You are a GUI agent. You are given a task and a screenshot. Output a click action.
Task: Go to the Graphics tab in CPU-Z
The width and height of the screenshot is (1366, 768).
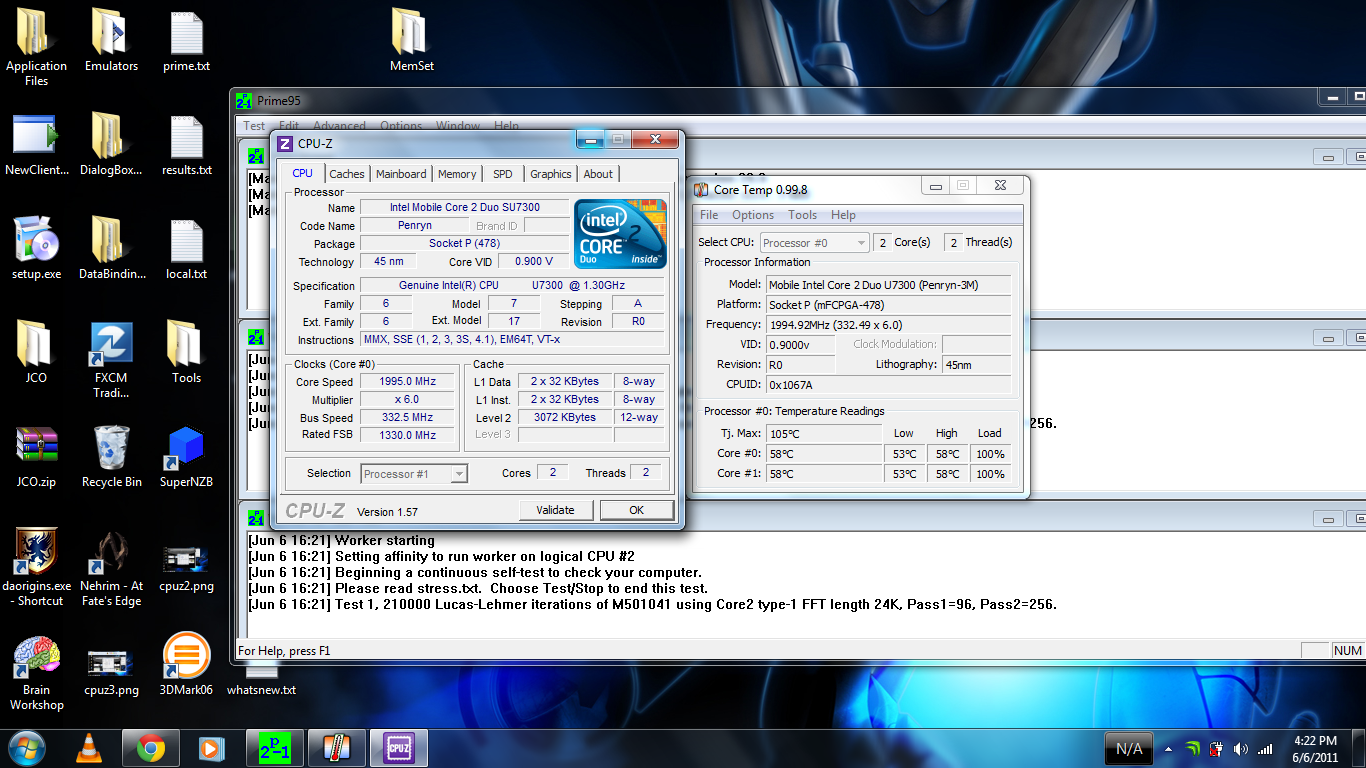[x=551, y=174]
